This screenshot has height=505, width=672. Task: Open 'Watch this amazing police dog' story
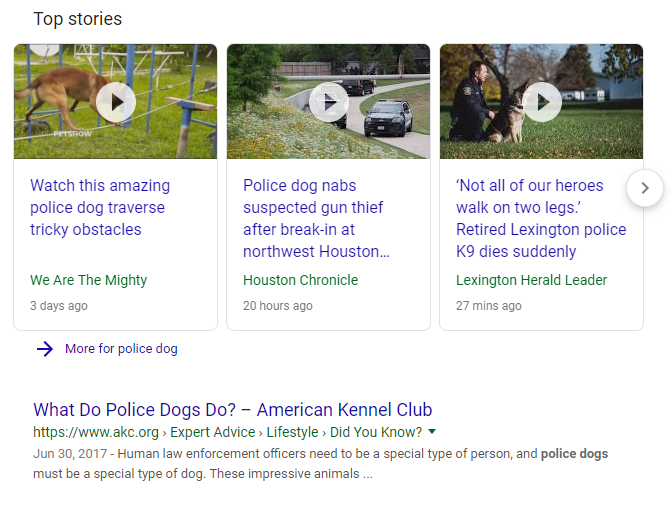click(100, 207)
